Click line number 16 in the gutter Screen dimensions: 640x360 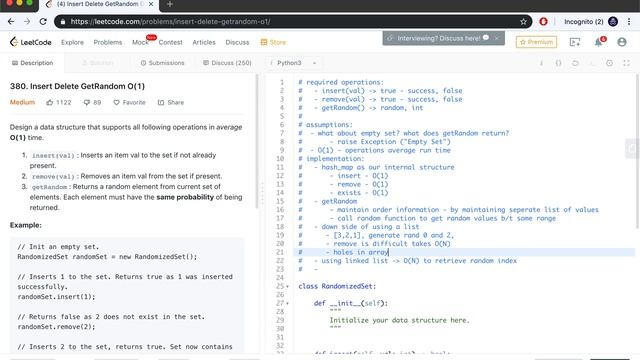[280, 210]
